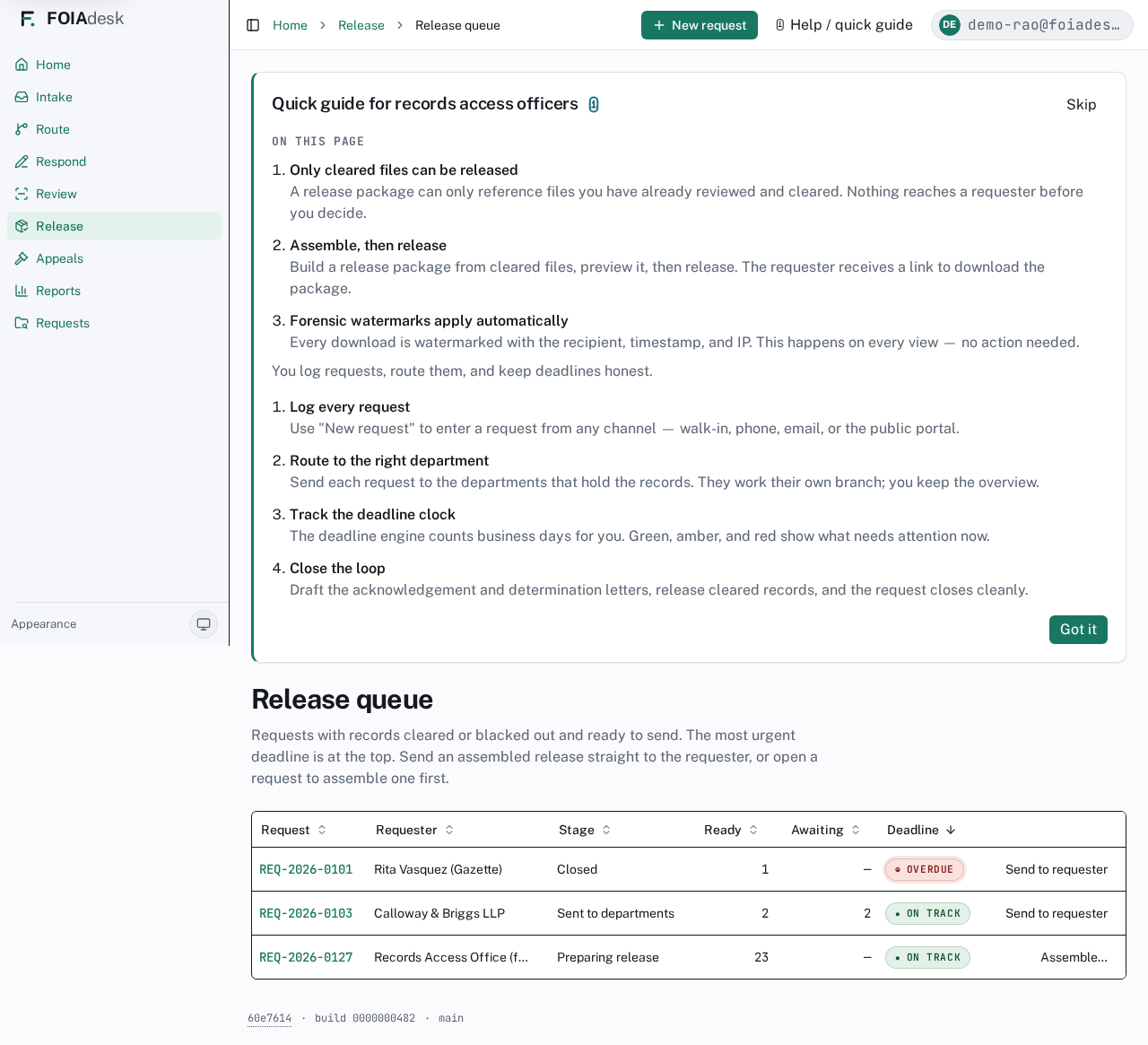Click "Calloway & Briggs LLP" requester cell
The image size is (1148, 1045).
click(439, 913)
